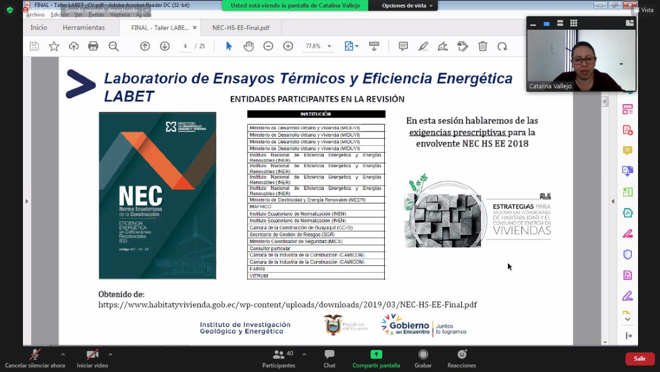Click the zoom out minus icon

(x=268, y=46)
